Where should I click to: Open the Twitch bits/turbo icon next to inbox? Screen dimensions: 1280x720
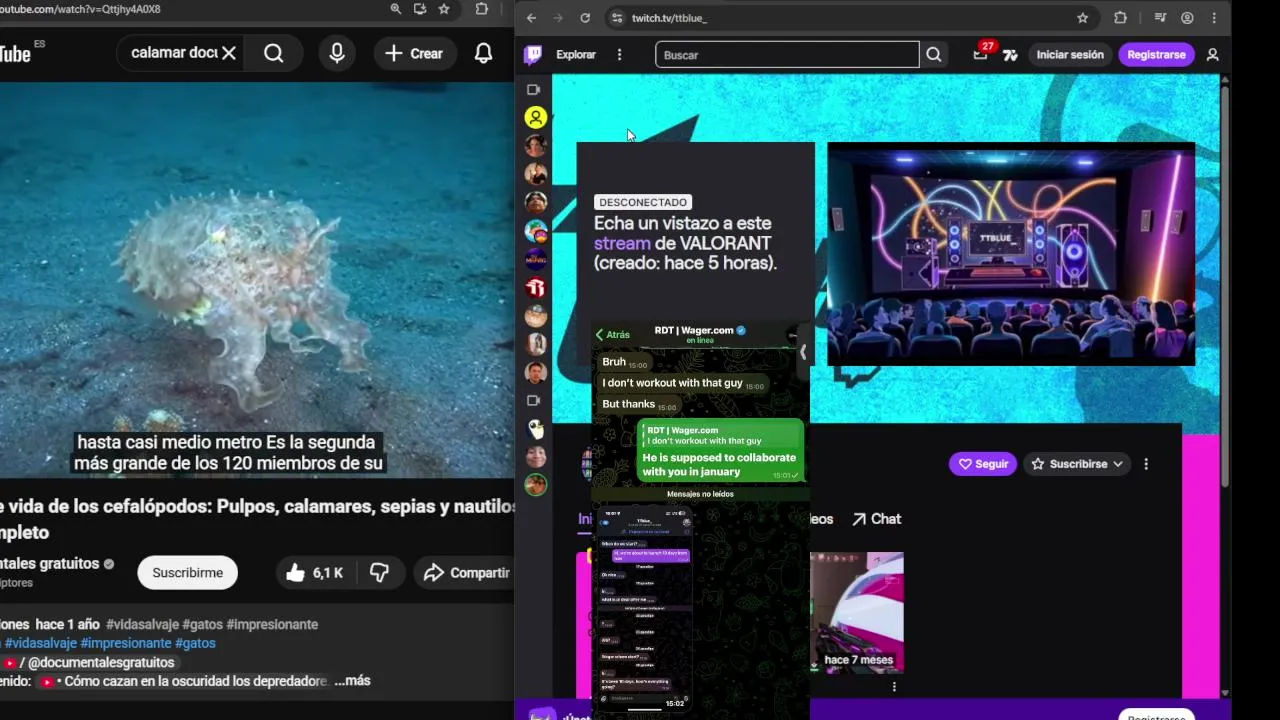tap(1010, 55)
